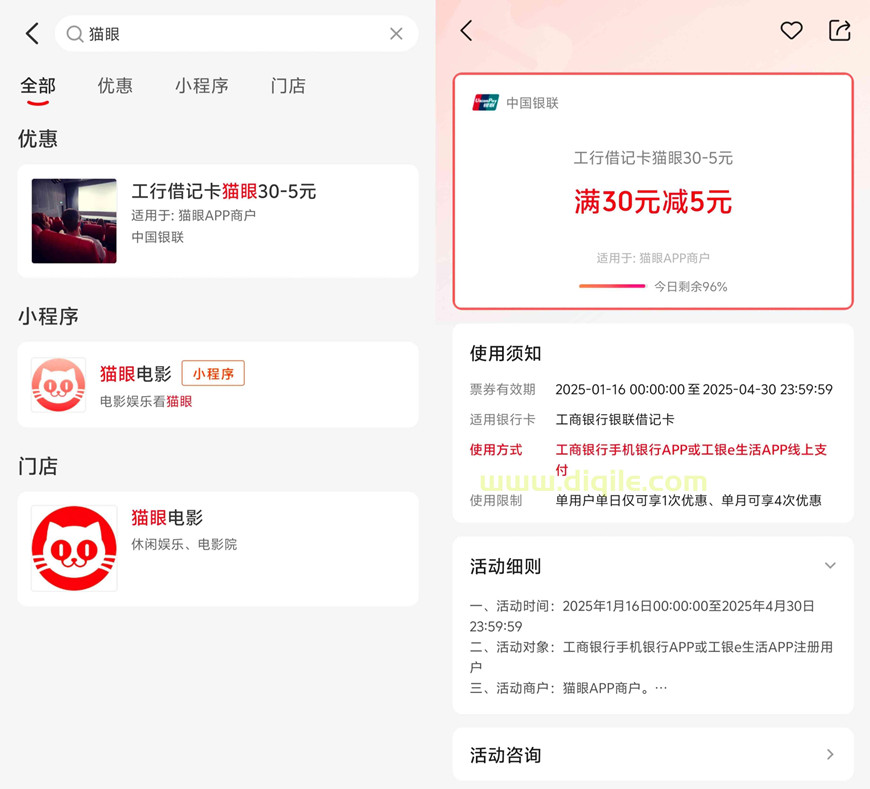
Task: Open the 门店 tab
Action: click(288, 85)
